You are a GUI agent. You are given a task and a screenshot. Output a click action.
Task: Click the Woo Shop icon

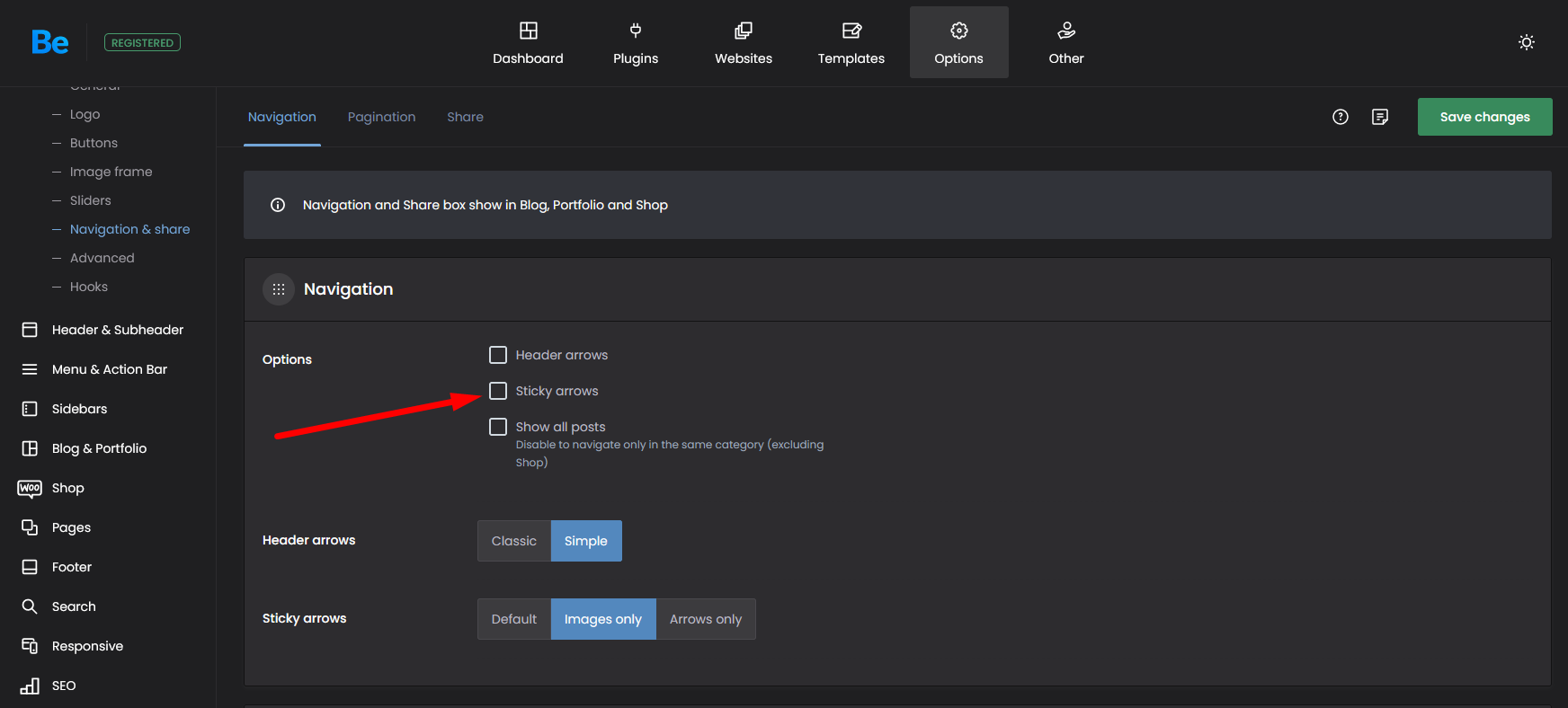[x=30, y=488]
